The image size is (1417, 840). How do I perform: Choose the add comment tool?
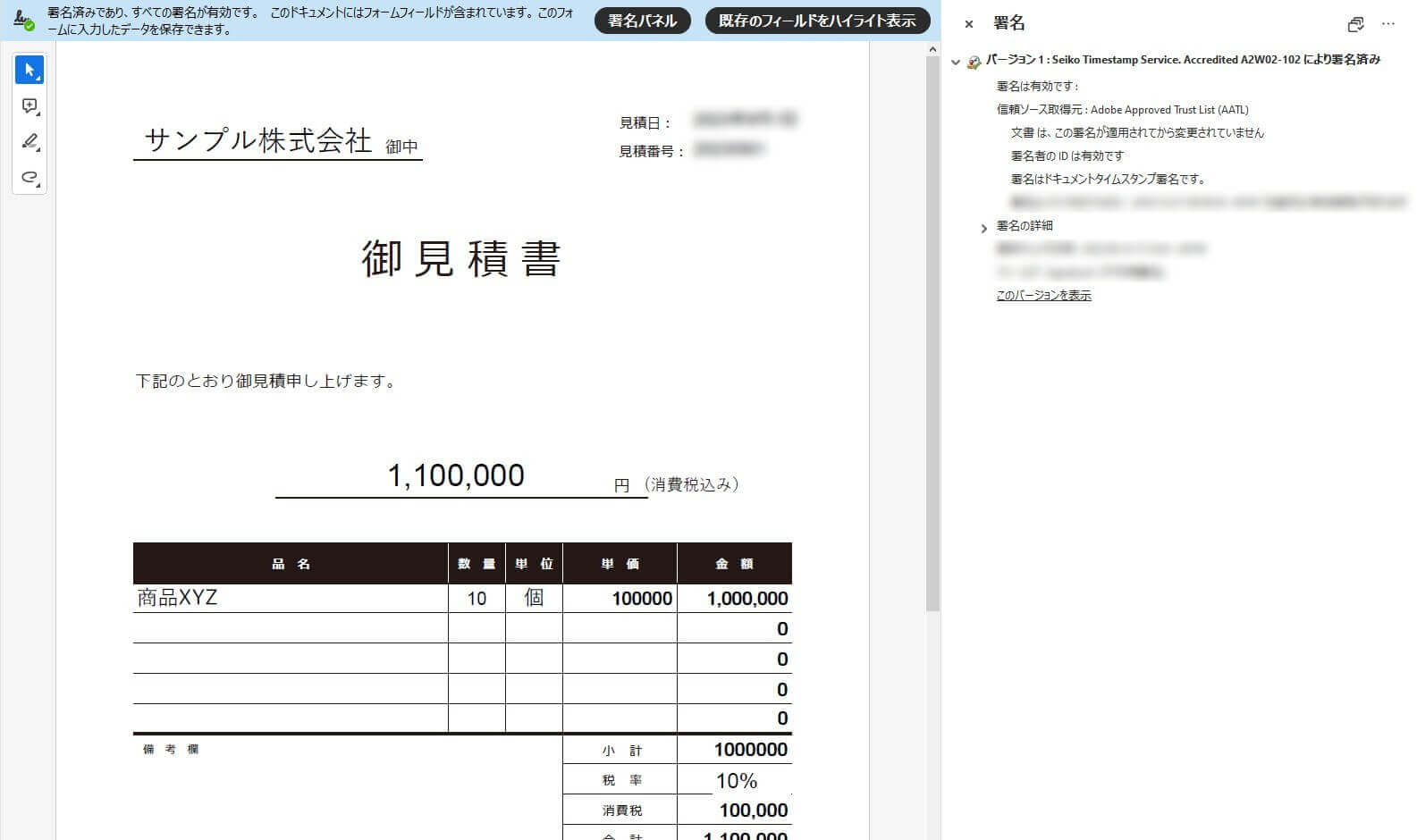click(30, 106)
